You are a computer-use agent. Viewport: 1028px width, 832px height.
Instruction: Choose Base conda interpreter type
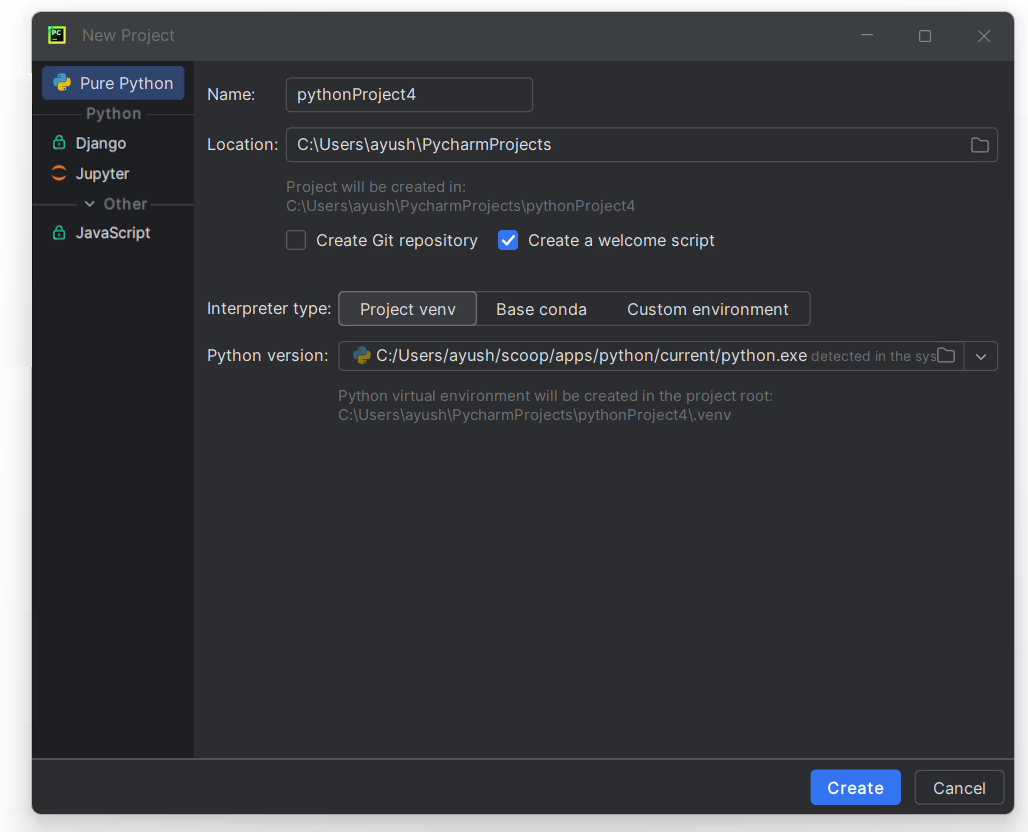click(x=542, y=309)
